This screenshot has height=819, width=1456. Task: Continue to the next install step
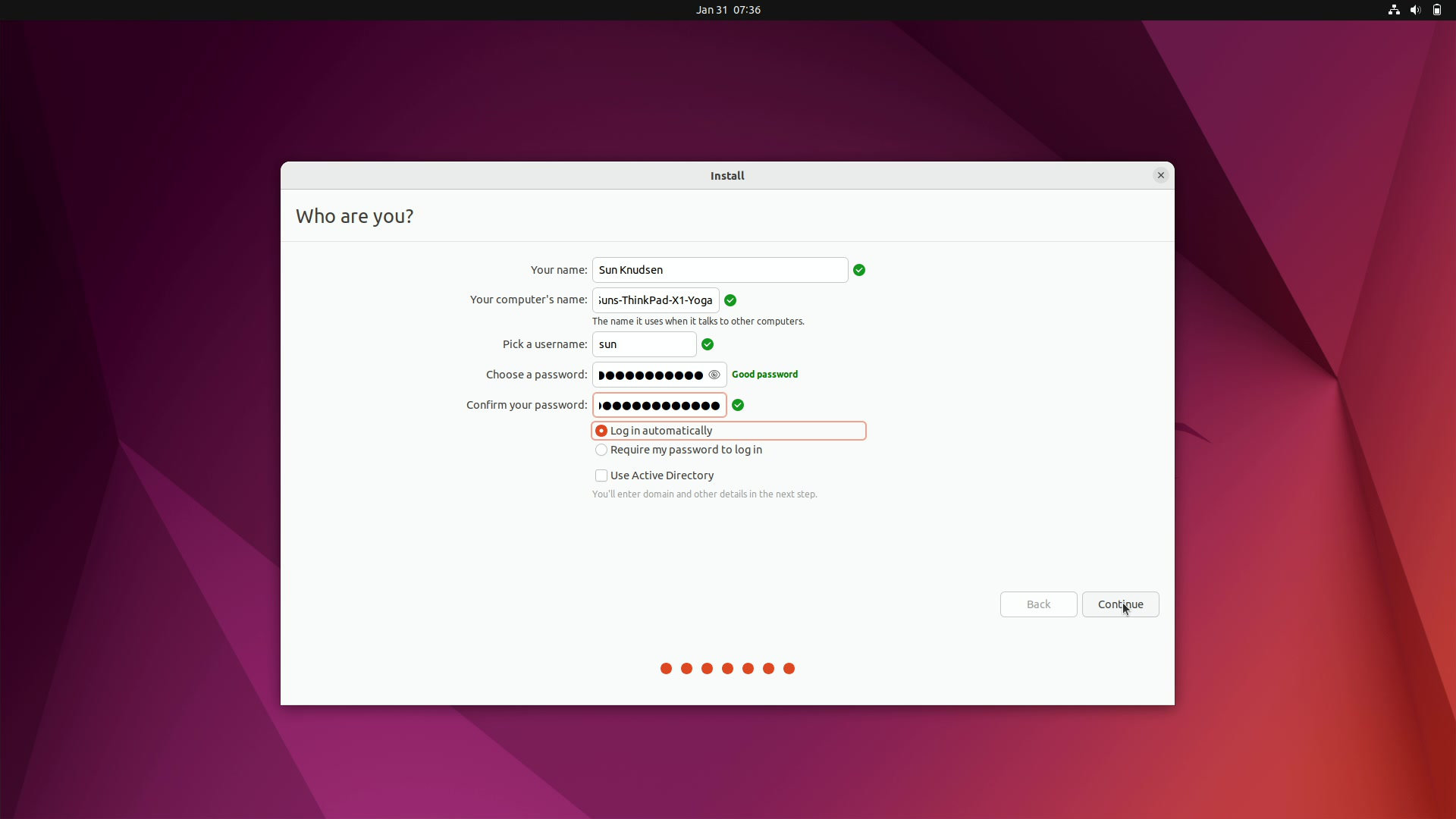pos(1121,604)
